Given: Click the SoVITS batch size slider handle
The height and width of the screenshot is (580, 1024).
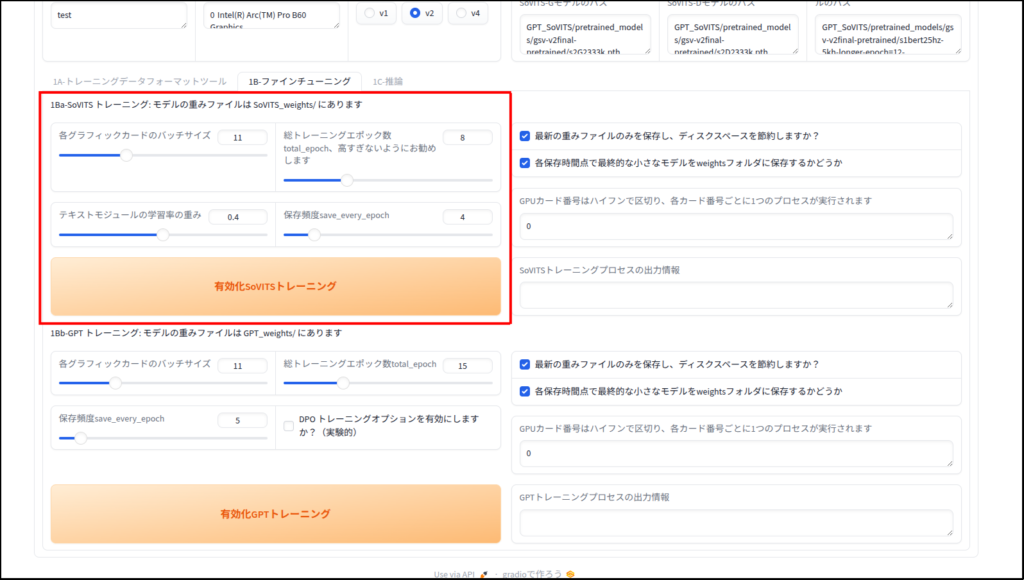Looking at the screenshot, I should [x=126, y=155].
